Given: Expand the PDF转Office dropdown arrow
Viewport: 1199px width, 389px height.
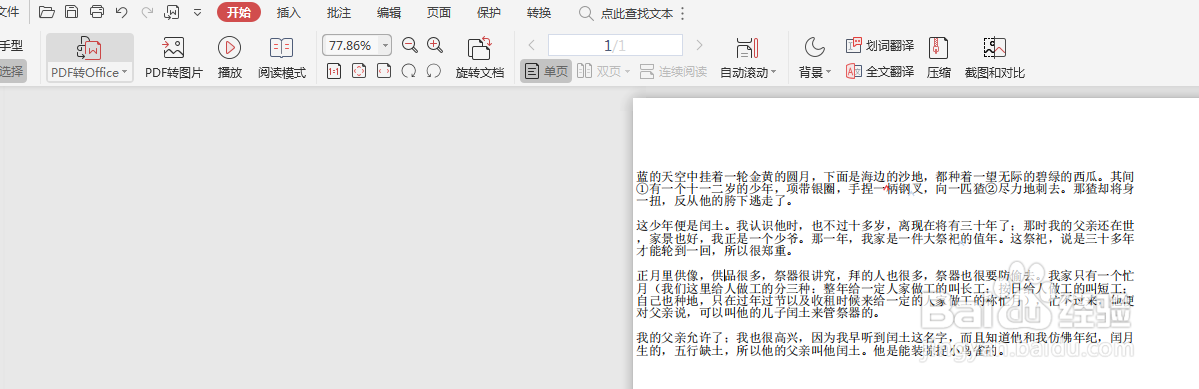Looking at the screenshot, I should point(126,73).
